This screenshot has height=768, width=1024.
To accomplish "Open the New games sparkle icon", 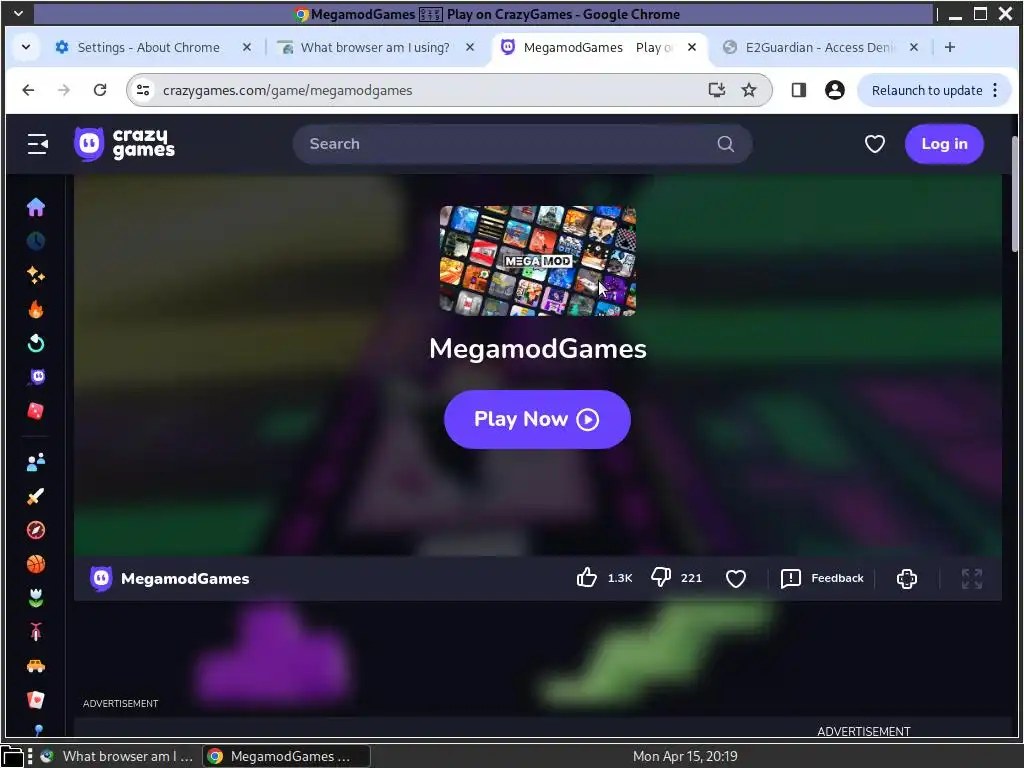I will coord(36,275).
